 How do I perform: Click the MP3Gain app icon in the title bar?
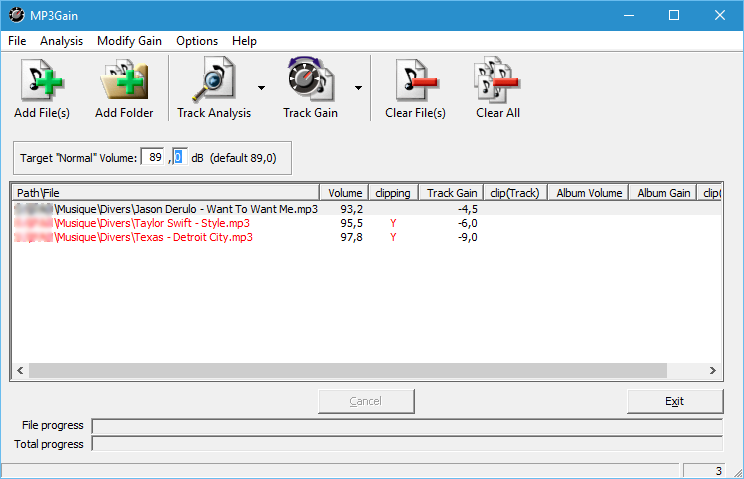pos(17,15)
